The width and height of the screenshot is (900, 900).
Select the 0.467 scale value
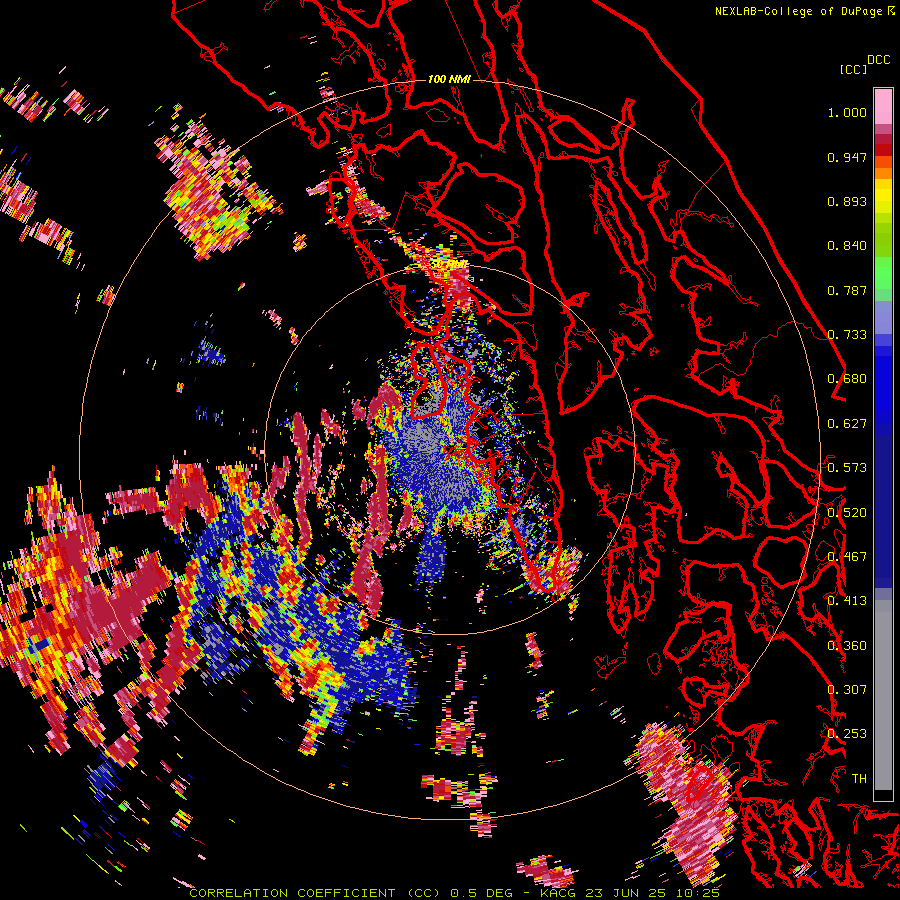coord(847,557)
